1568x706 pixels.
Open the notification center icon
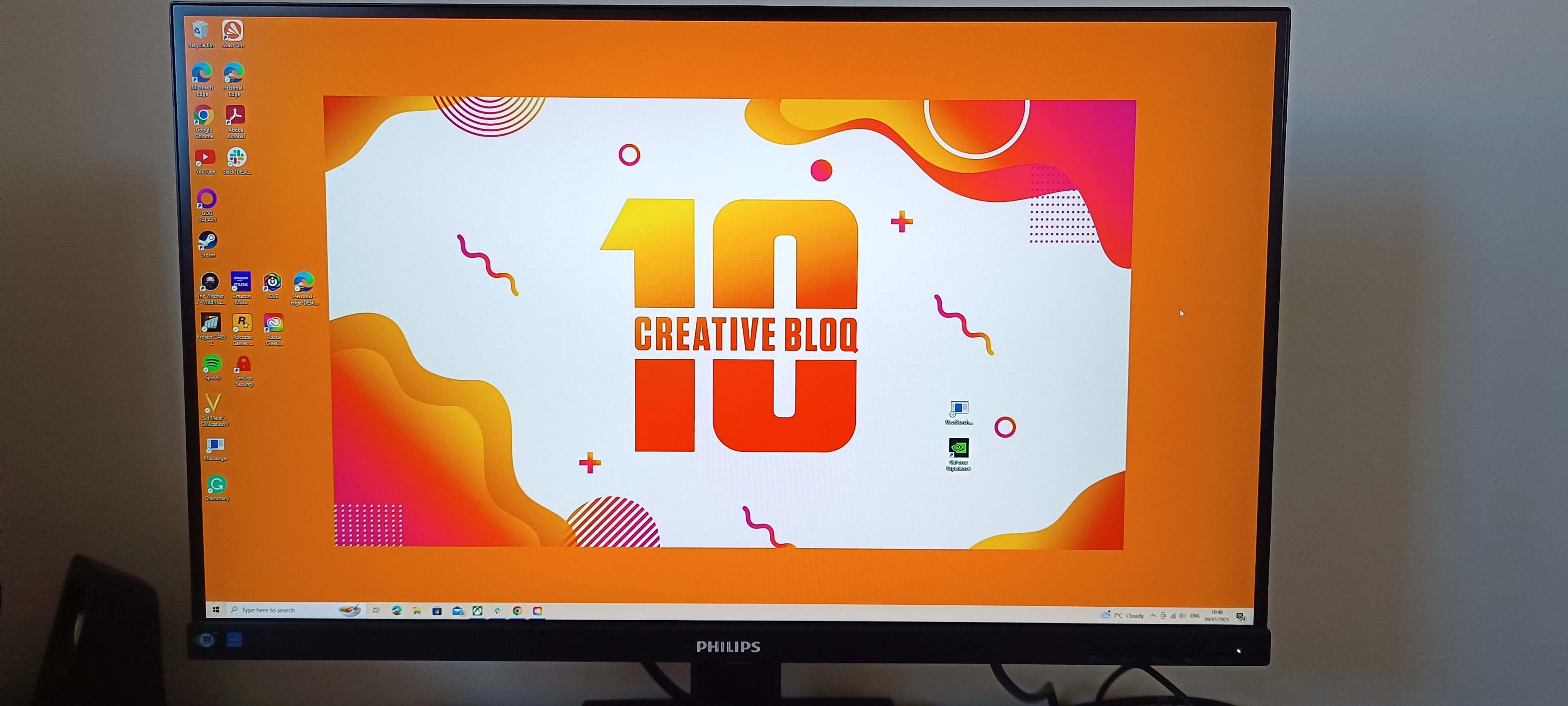1241,617
